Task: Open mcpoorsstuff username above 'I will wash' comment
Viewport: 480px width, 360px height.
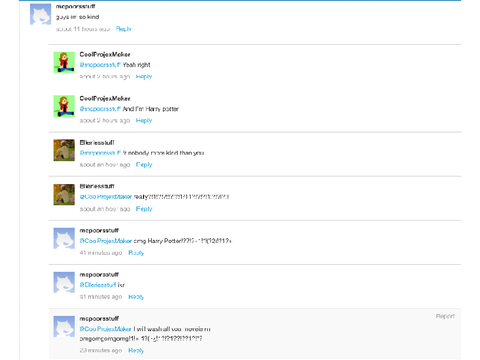Action: coord(99,318)
